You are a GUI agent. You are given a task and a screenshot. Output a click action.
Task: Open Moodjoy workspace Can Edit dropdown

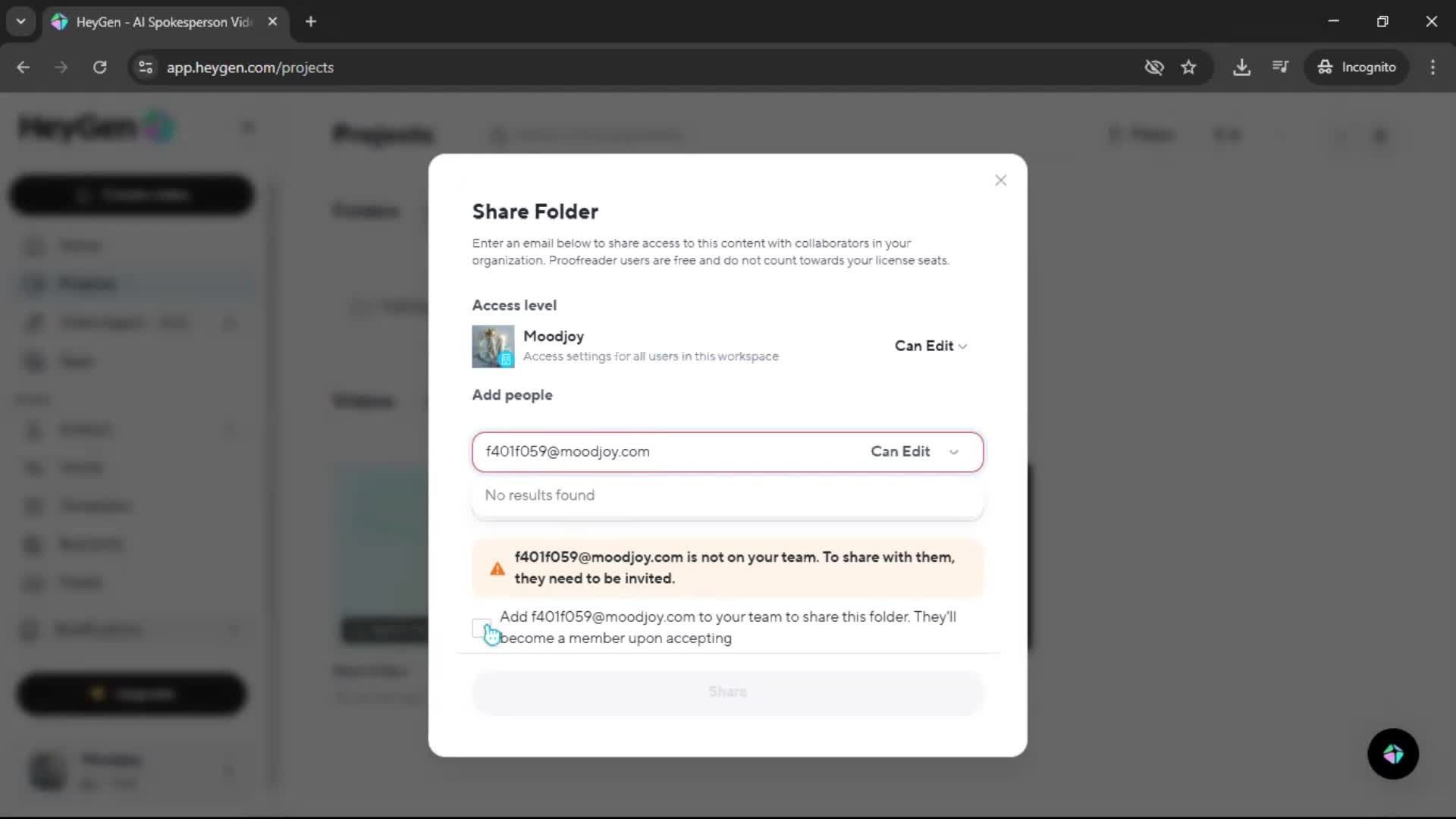coord(930,346)
